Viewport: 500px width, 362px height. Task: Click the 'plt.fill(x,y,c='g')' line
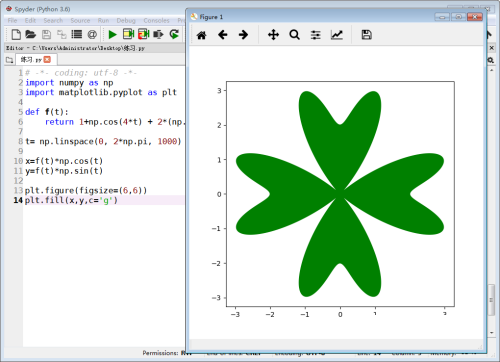click(71, 200)
